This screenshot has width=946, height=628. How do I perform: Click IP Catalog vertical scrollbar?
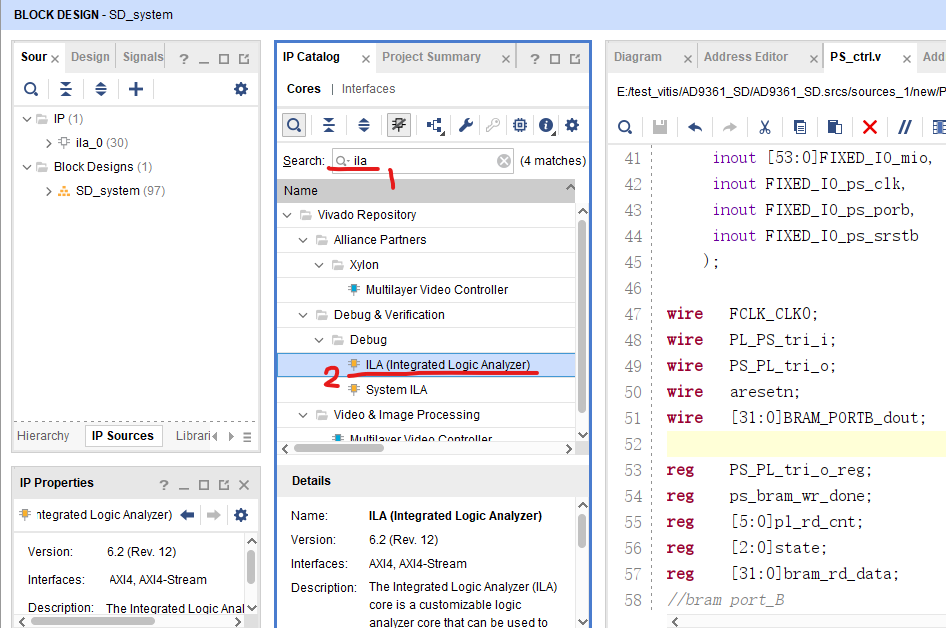tap(582, 317)
